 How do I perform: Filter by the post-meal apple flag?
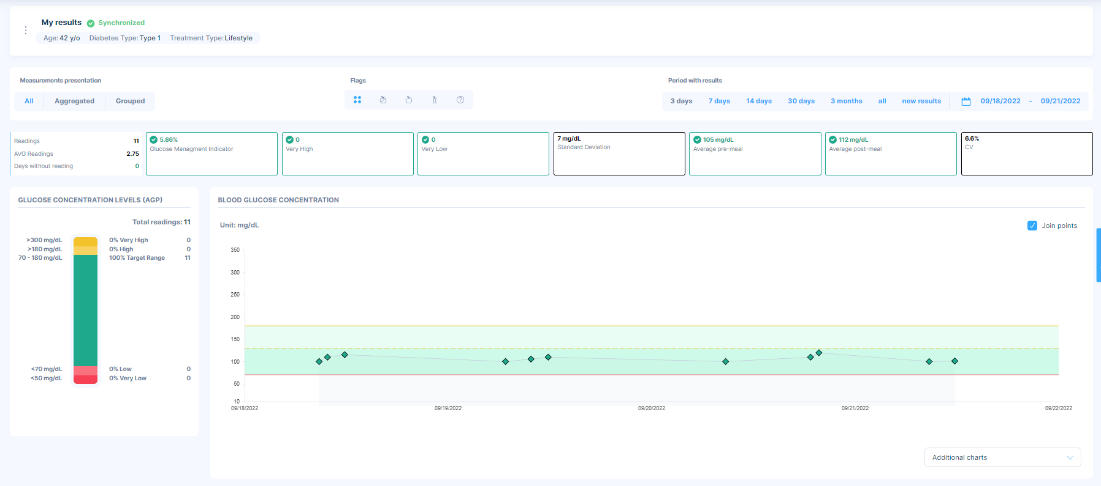(409, 100)
